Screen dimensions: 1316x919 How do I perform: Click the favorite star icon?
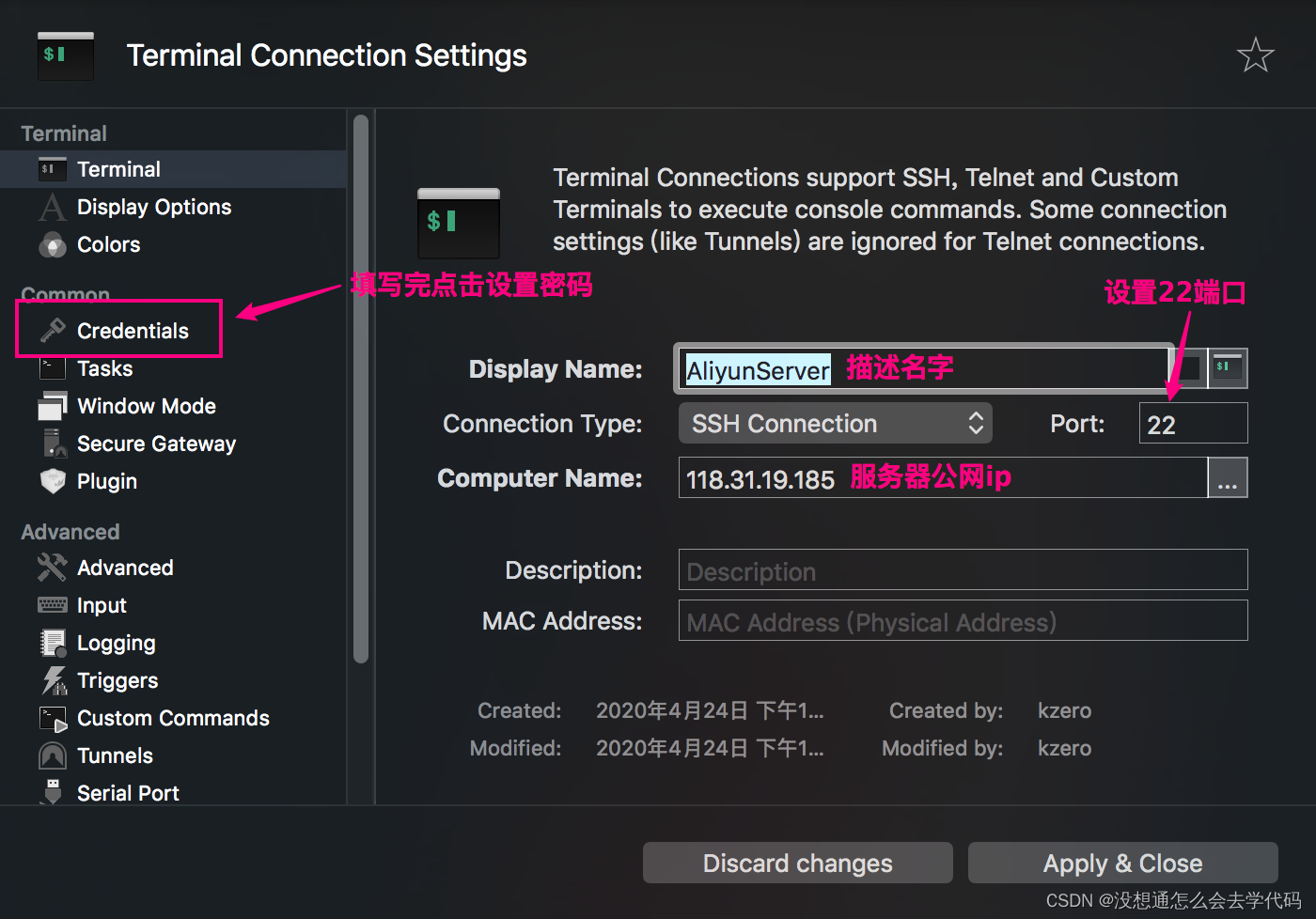click(1255, 55)
